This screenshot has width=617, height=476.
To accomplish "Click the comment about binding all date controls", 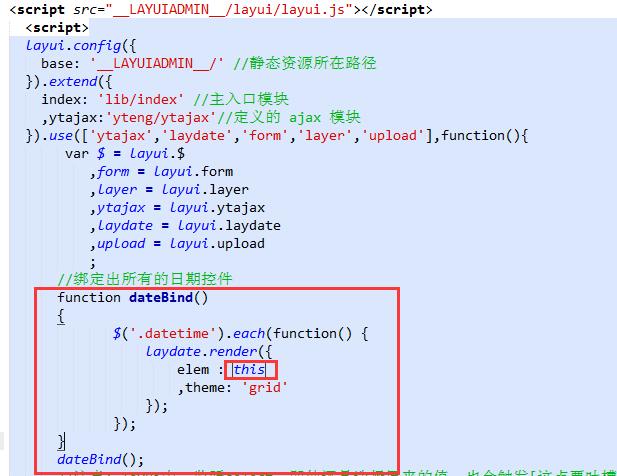I will (145, 279).
